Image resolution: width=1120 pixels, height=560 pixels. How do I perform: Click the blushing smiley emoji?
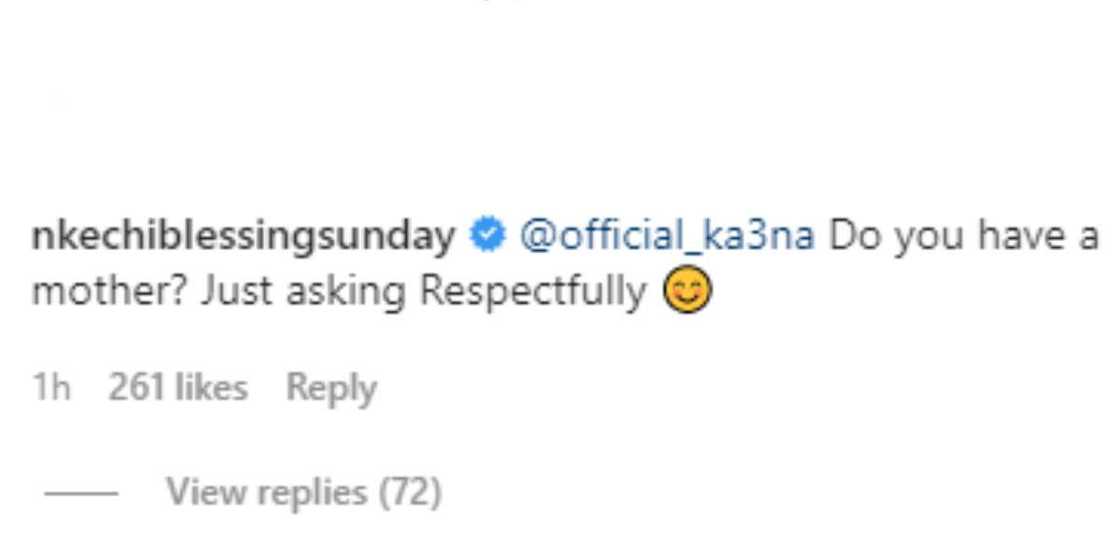point(690,292)
